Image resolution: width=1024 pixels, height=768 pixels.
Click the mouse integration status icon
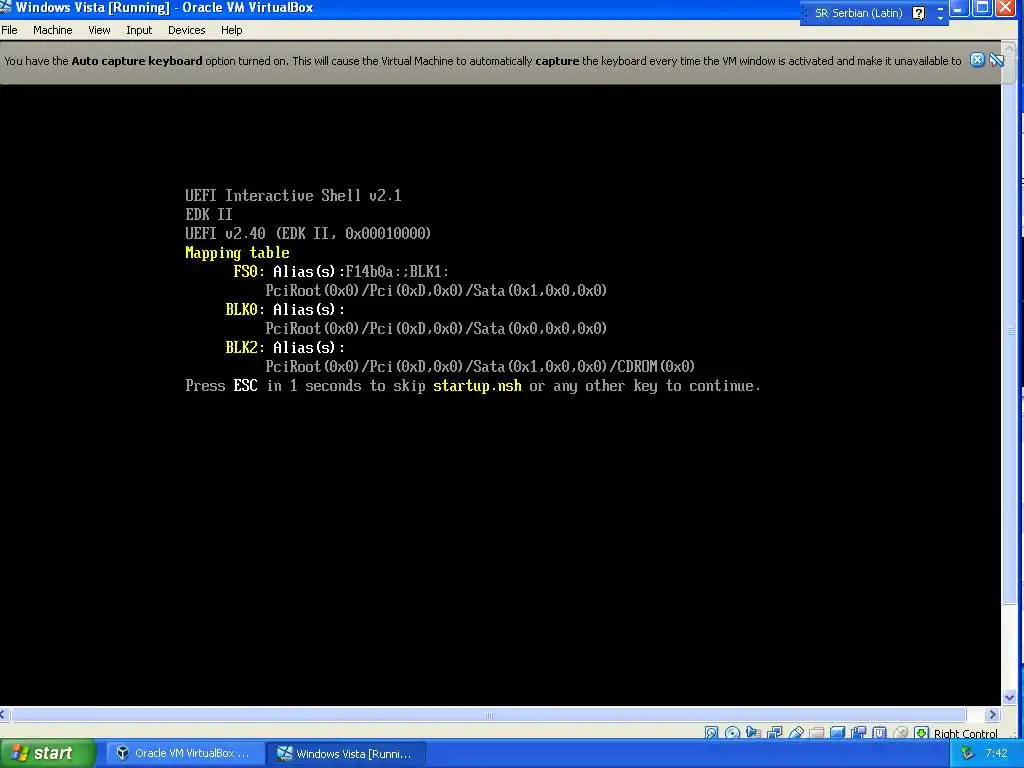tap(901, 733)
